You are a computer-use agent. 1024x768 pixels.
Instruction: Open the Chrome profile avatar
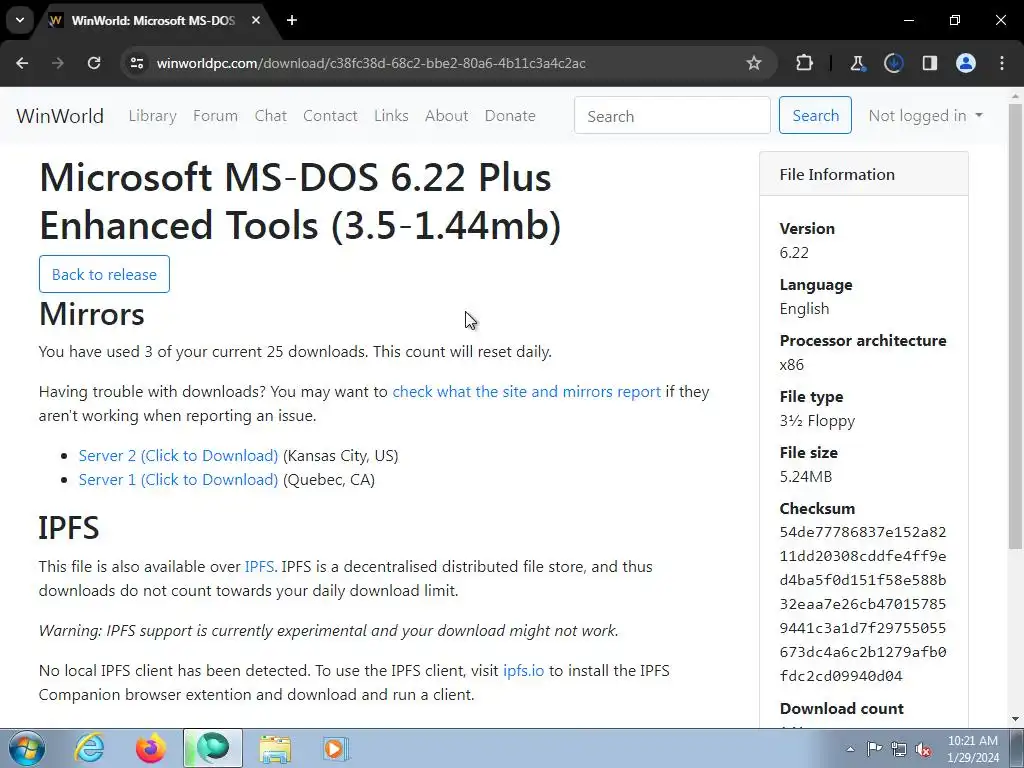coord(966,63)
